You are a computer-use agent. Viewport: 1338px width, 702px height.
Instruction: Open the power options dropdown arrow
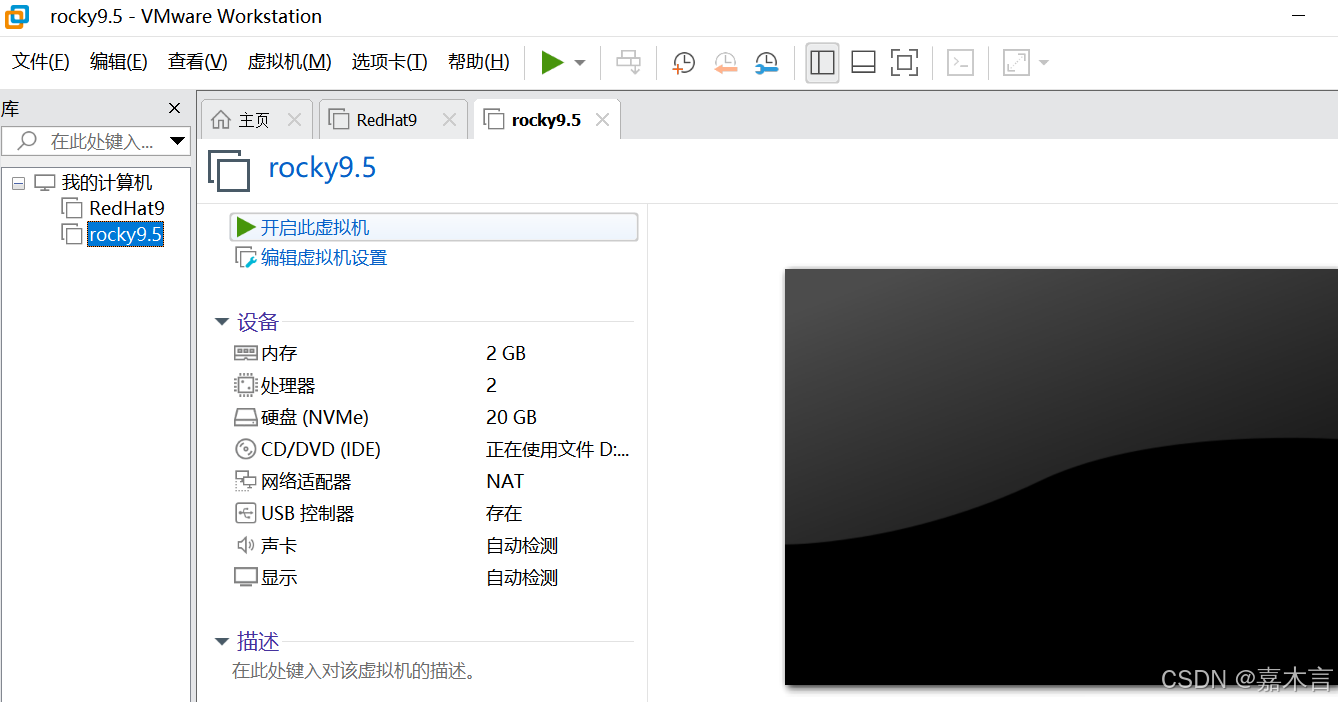point(580,63)
